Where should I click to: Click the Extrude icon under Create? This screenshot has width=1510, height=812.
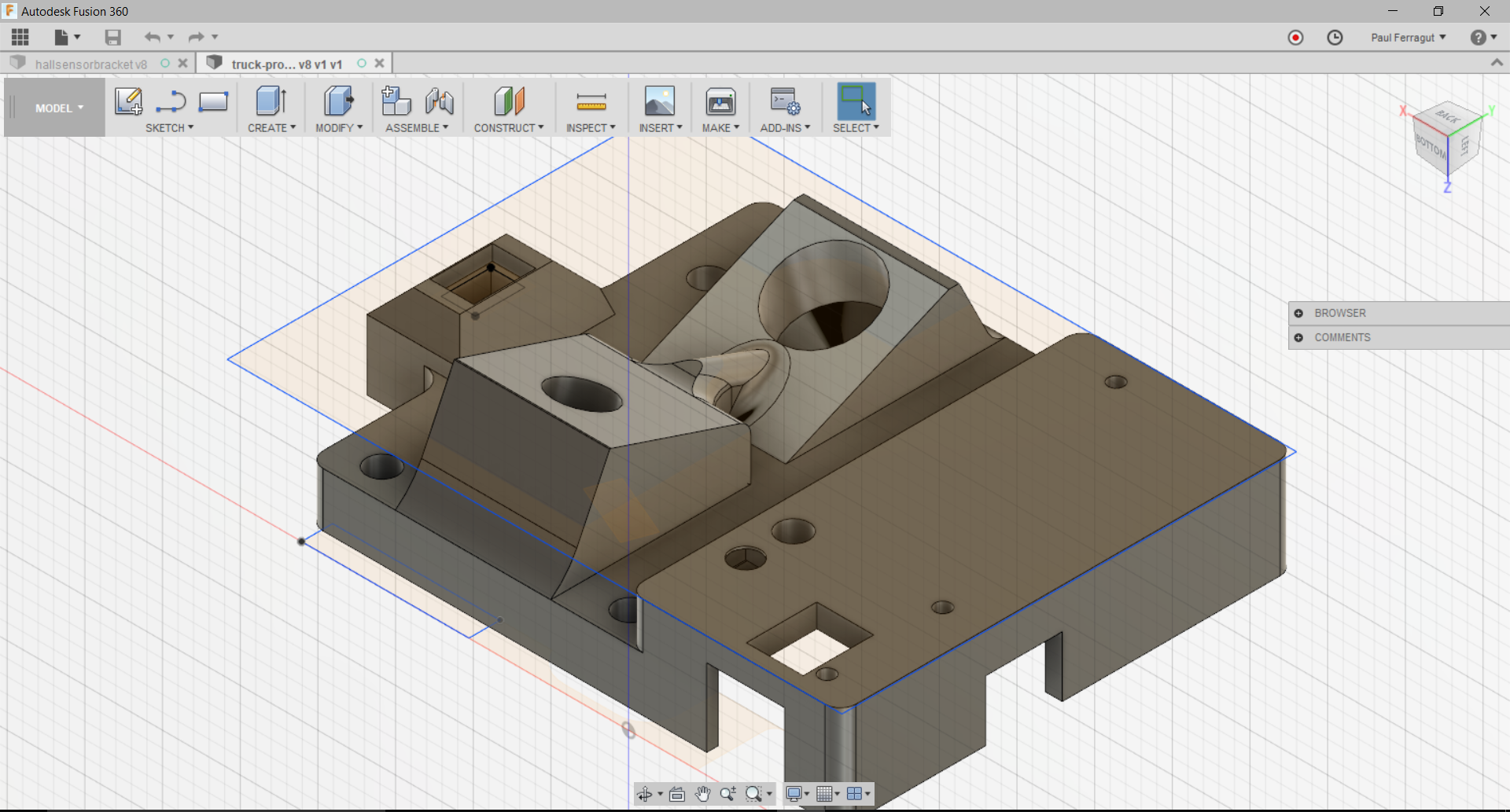(271, 101)
